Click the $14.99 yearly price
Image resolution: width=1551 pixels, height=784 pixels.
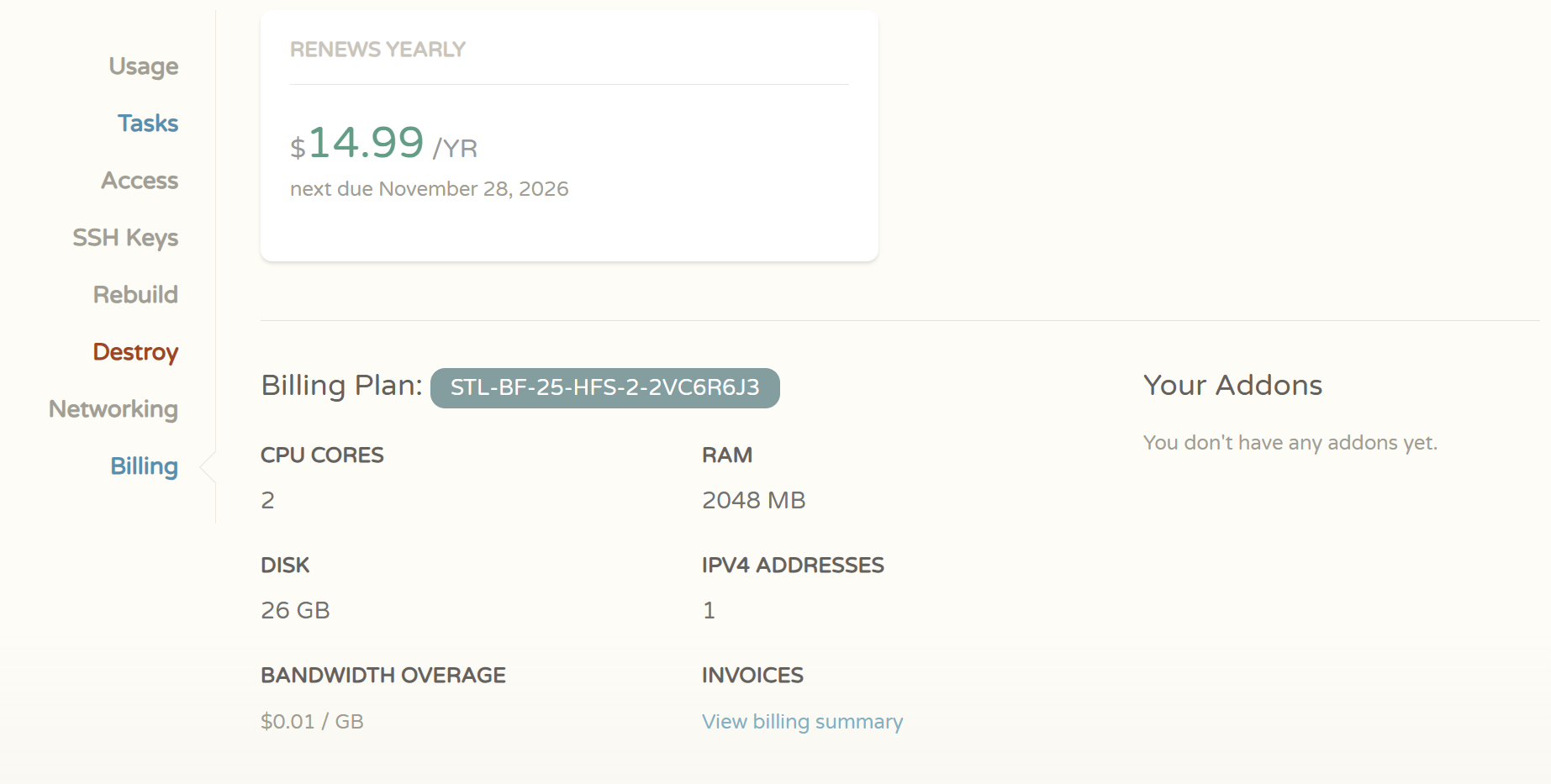367,143
